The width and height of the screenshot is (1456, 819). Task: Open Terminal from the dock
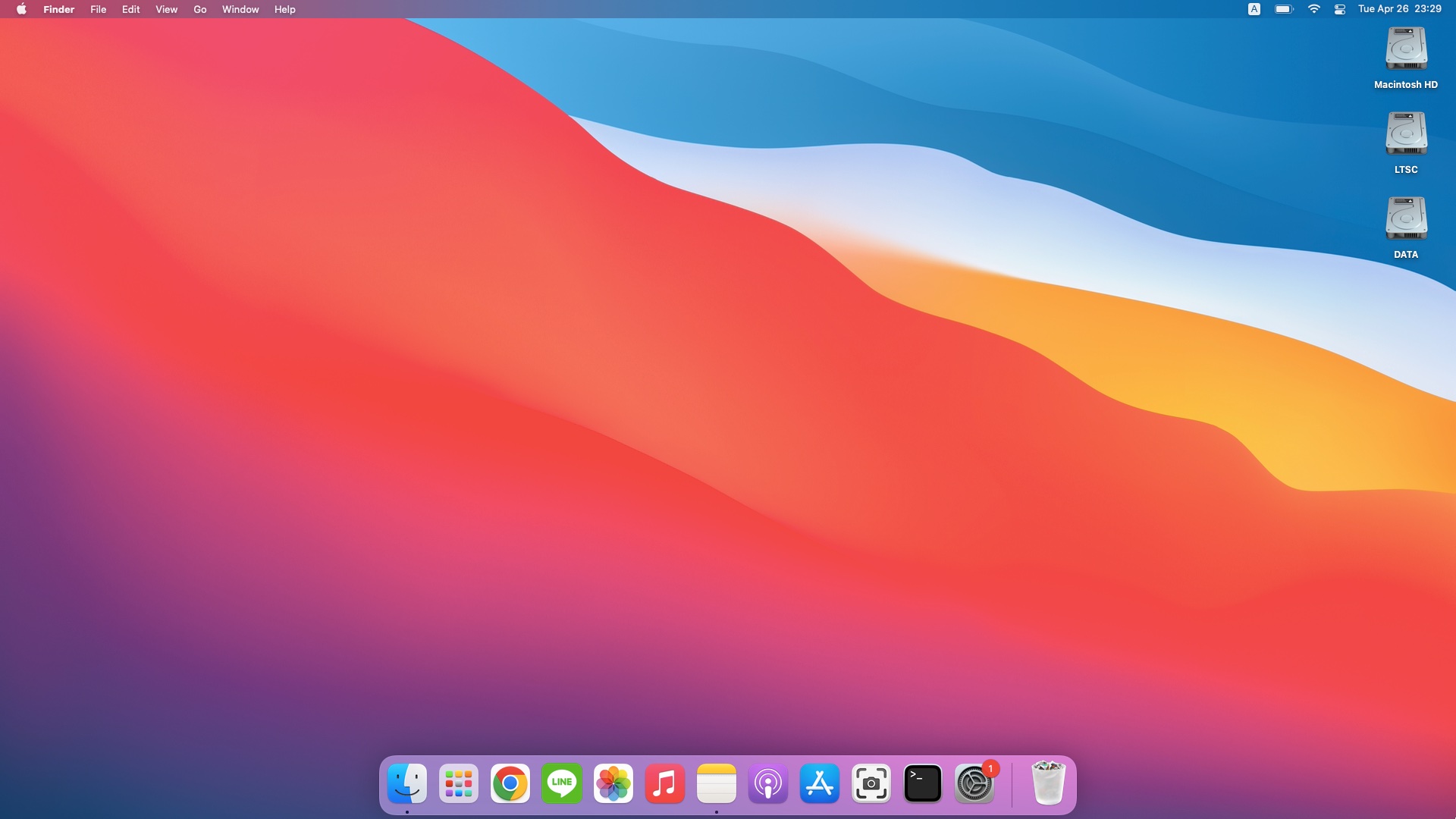click(923, 783)
